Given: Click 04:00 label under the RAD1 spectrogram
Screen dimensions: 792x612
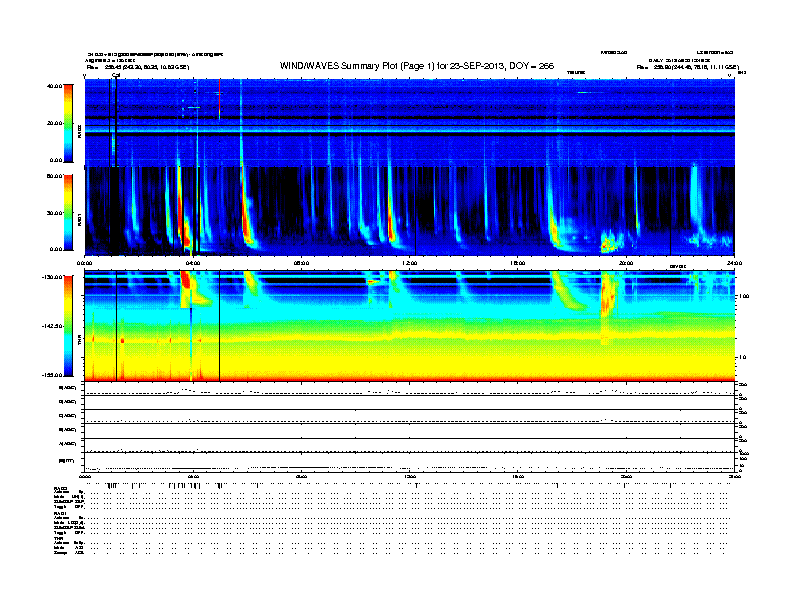Looking at the screenshot, I should [193, 263].
